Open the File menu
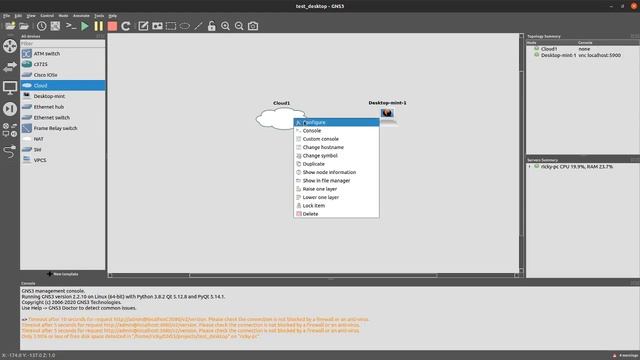The height and width of the screenshot is (360, 640). (7, 16)
